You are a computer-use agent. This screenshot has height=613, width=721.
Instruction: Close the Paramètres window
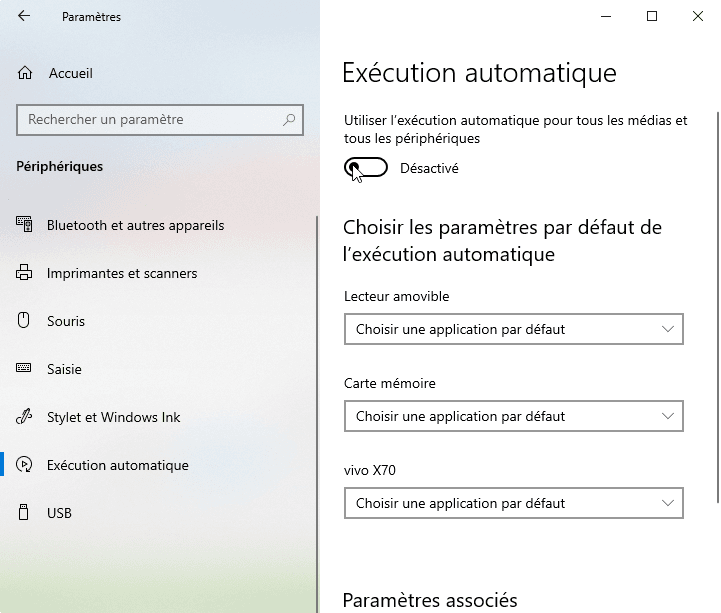coord(698,17)
